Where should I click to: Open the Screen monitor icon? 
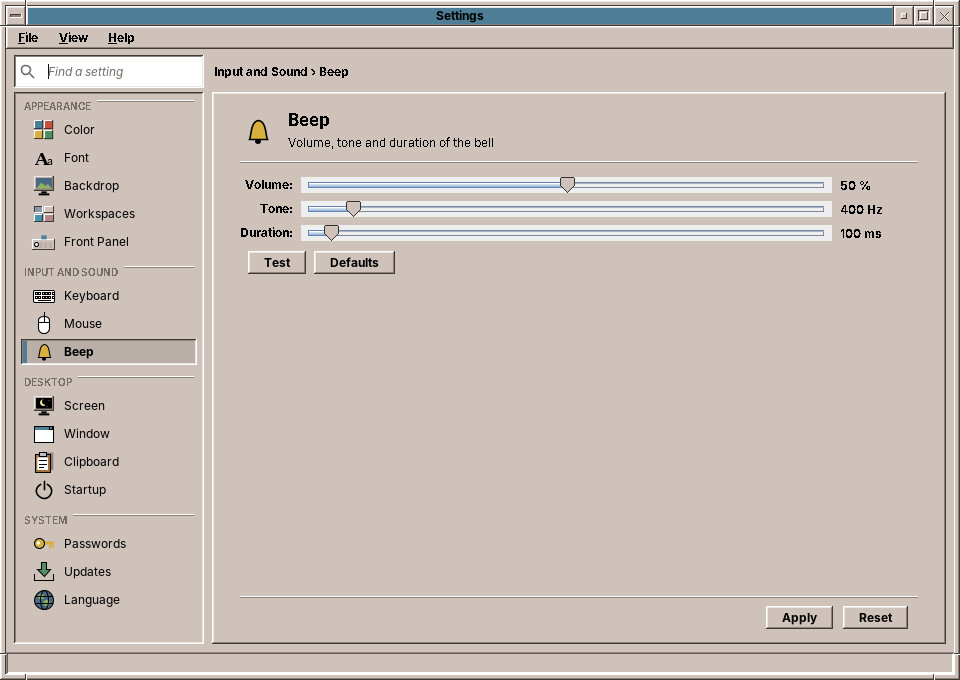pos(43,406)
